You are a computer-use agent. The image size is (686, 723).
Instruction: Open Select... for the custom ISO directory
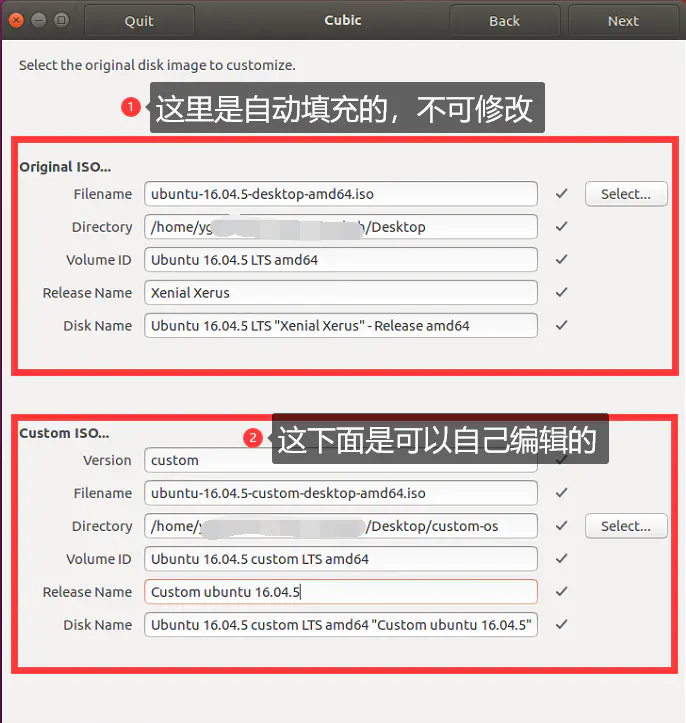coord(626,526)
